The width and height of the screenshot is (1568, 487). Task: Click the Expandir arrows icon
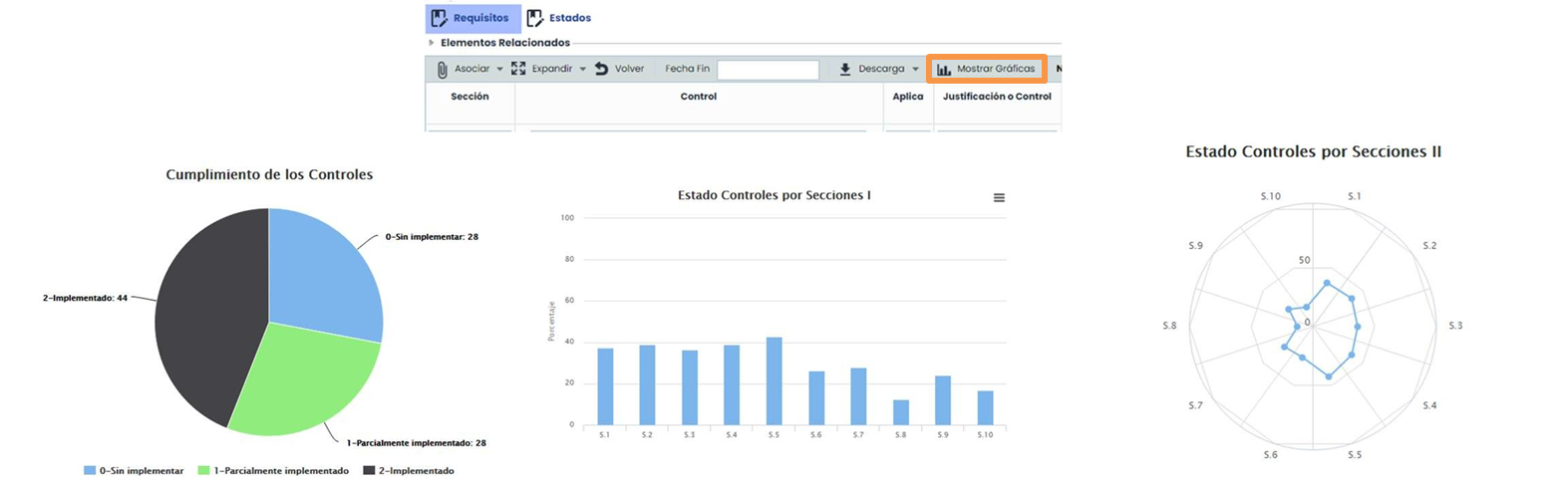[x=518, y=69]
